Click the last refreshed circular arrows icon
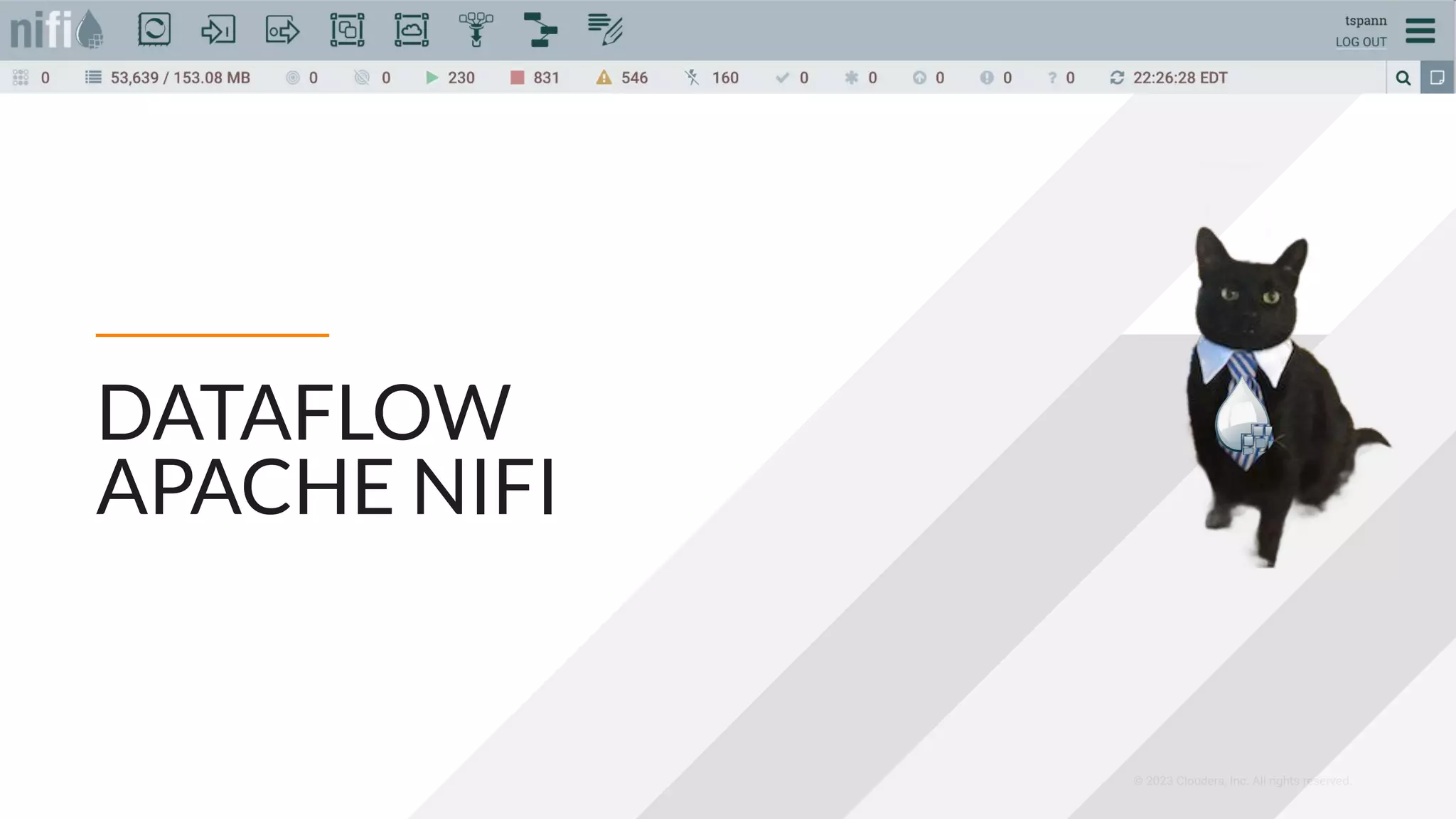 point(1117,77)
